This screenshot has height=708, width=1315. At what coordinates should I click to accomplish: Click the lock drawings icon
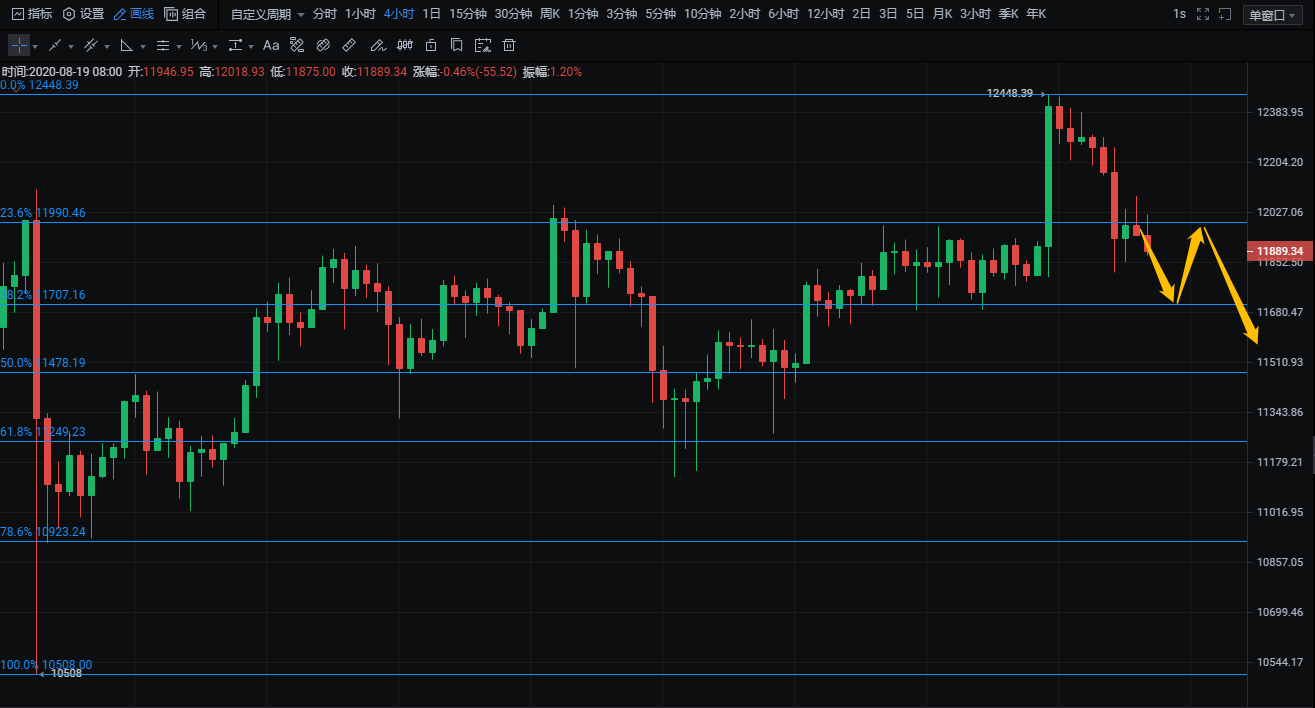(431, 46)
